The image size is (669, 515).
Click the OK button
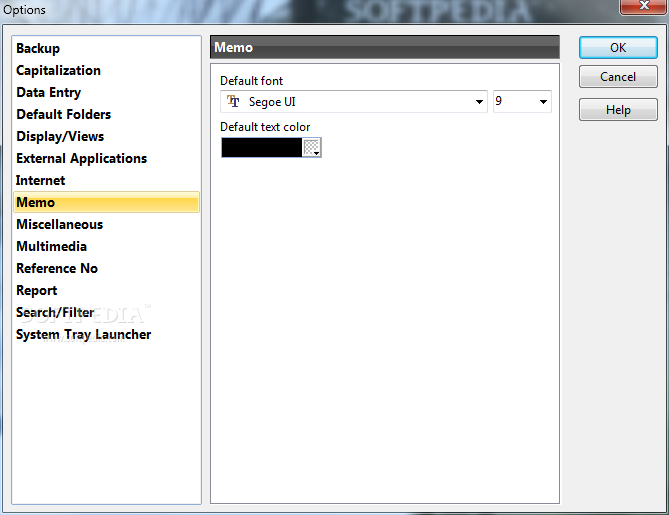618,47
